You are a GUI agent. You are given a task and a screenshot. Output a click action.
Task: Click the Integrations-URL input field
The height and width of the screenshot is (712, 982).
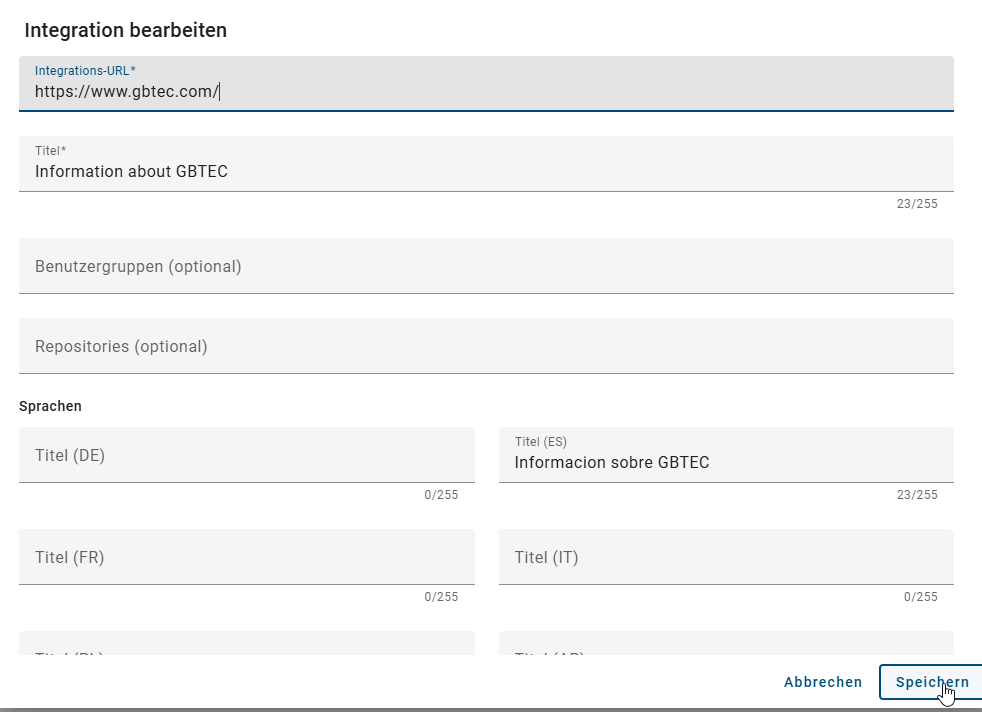tap(486, 91)
